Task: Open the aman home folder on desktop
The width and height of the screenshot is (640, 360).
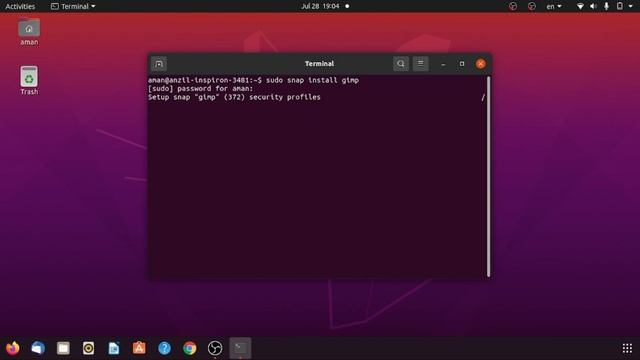Action: click(x=29, y=32)
